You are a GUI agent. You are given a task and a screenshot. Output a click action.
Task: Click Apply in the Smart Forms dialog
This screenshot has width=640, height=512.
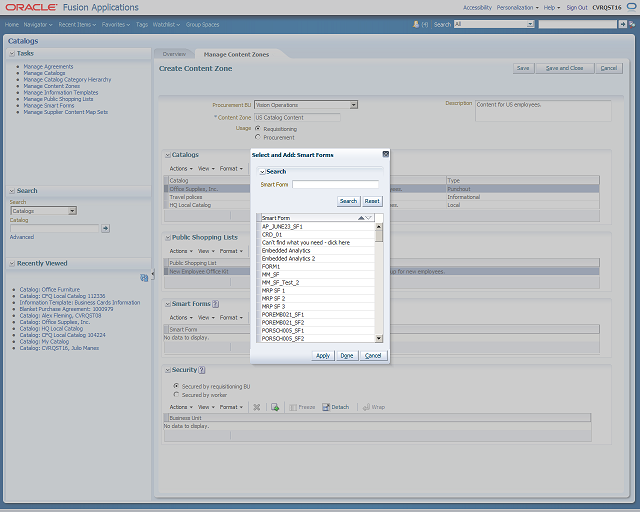click(323, 356)
